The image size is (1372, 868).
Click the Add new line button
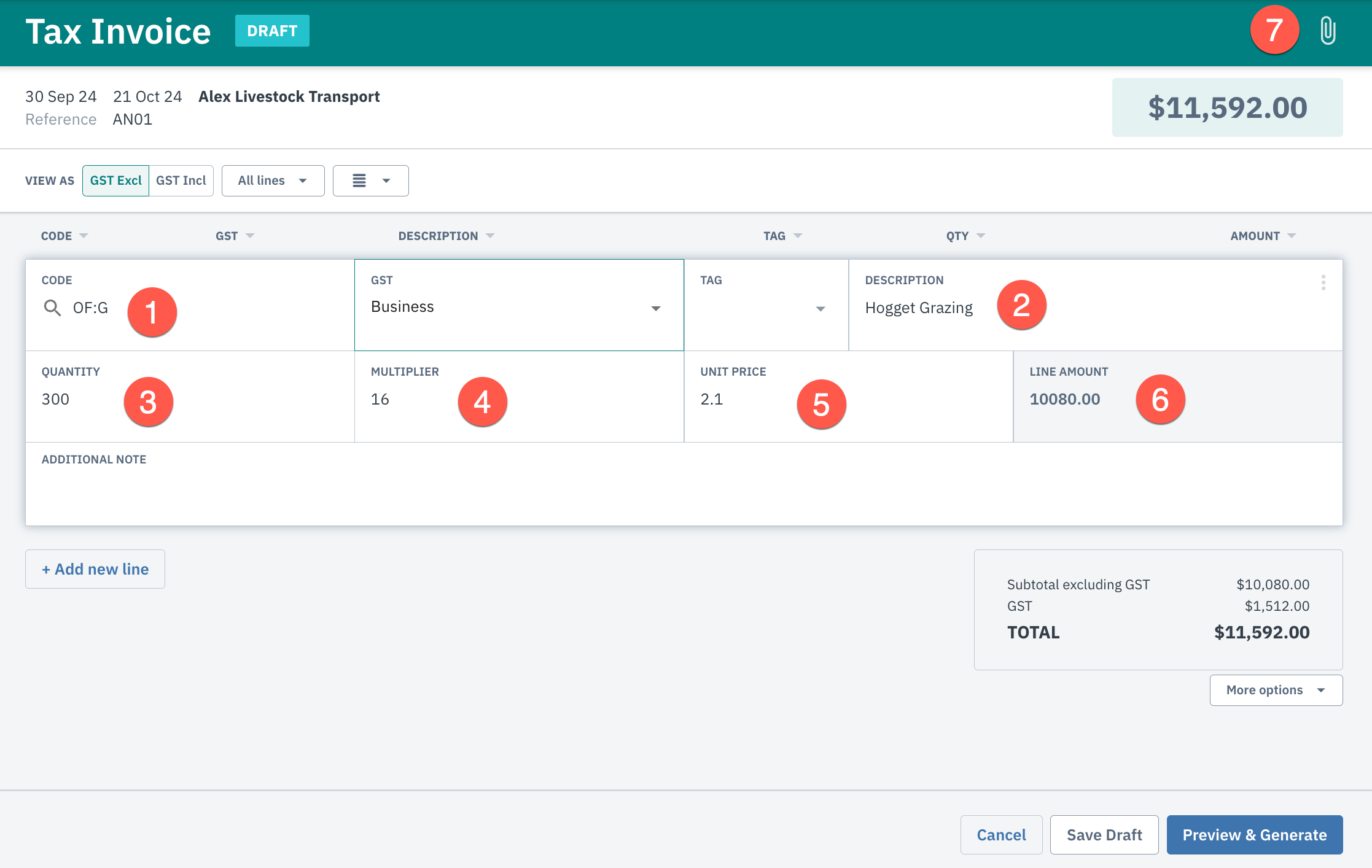(x=95, y=568)
